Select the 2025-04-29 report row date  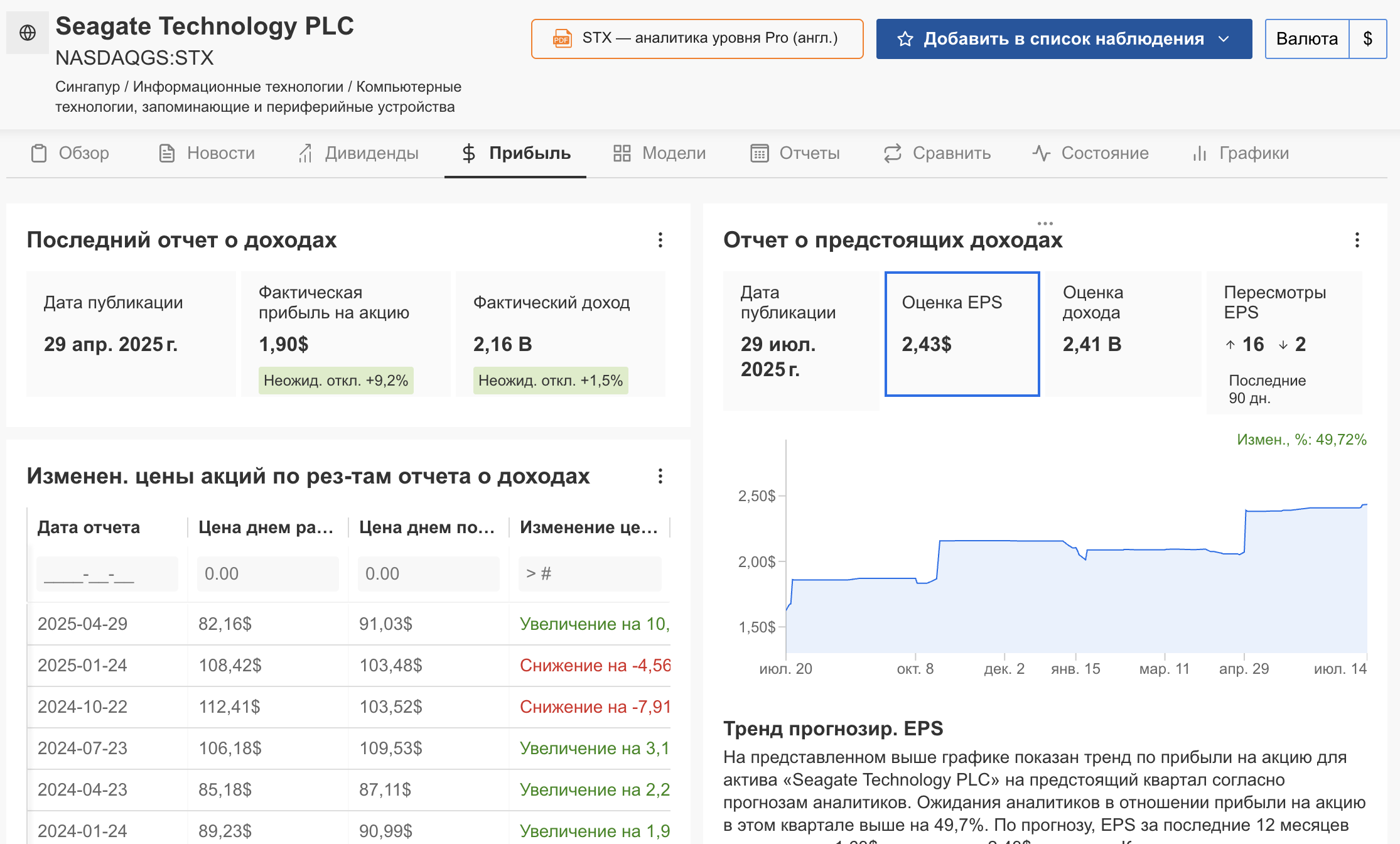point(83,624)
